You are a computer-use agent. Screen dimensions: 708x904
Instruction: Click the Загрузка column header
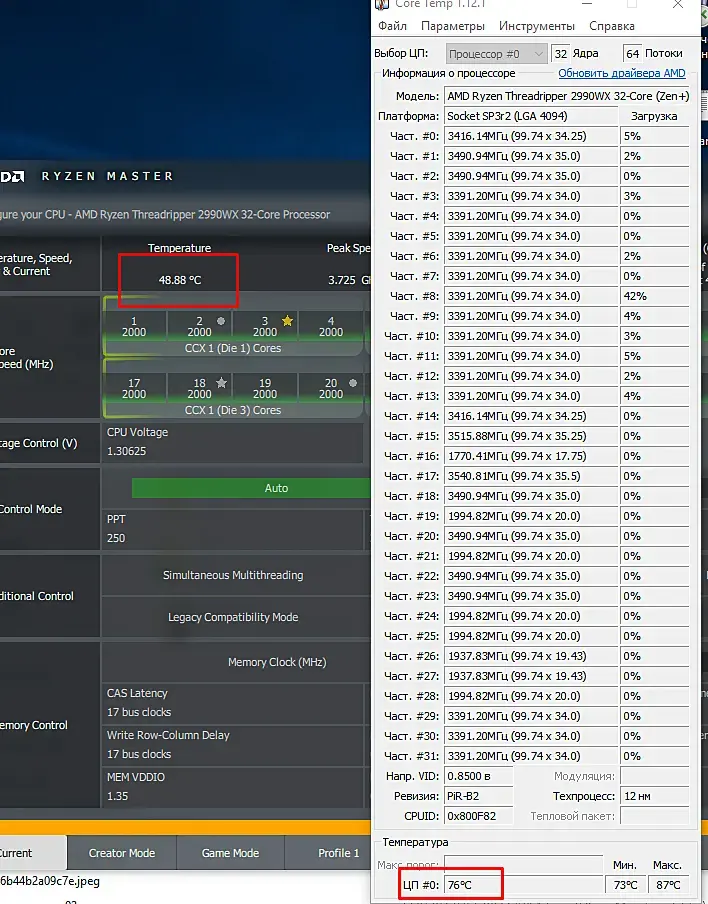[x=654, y=116]
